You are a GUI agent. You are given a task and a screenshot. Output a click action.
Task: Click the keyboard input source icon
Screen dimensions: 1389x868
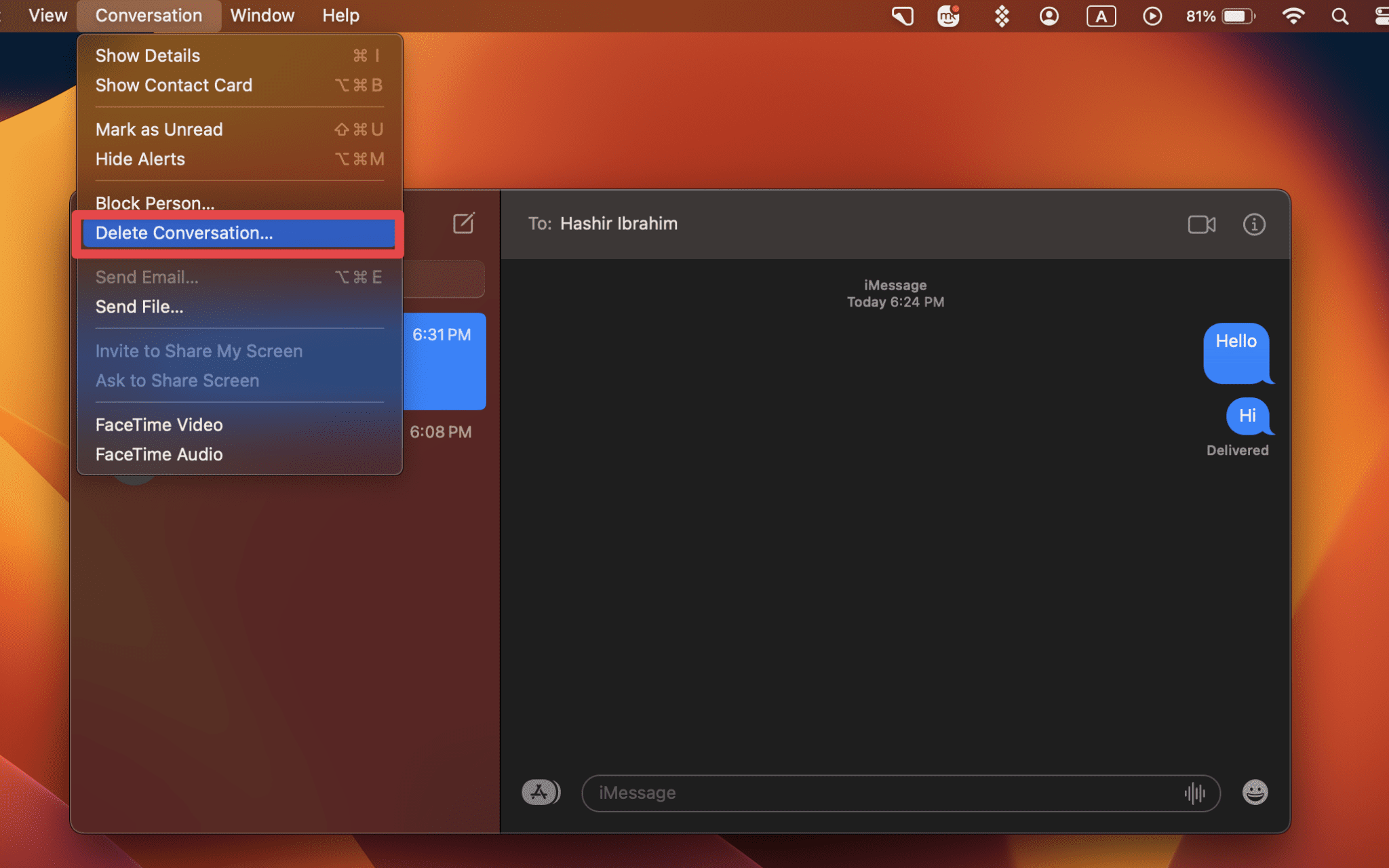[x=1101, y=15]
